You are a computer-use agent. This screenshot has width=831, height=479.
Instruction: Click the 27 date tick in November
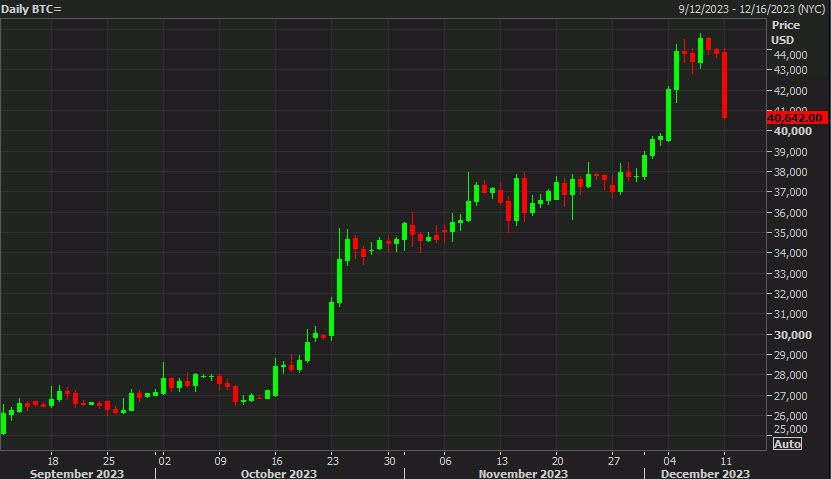[614, 461]
